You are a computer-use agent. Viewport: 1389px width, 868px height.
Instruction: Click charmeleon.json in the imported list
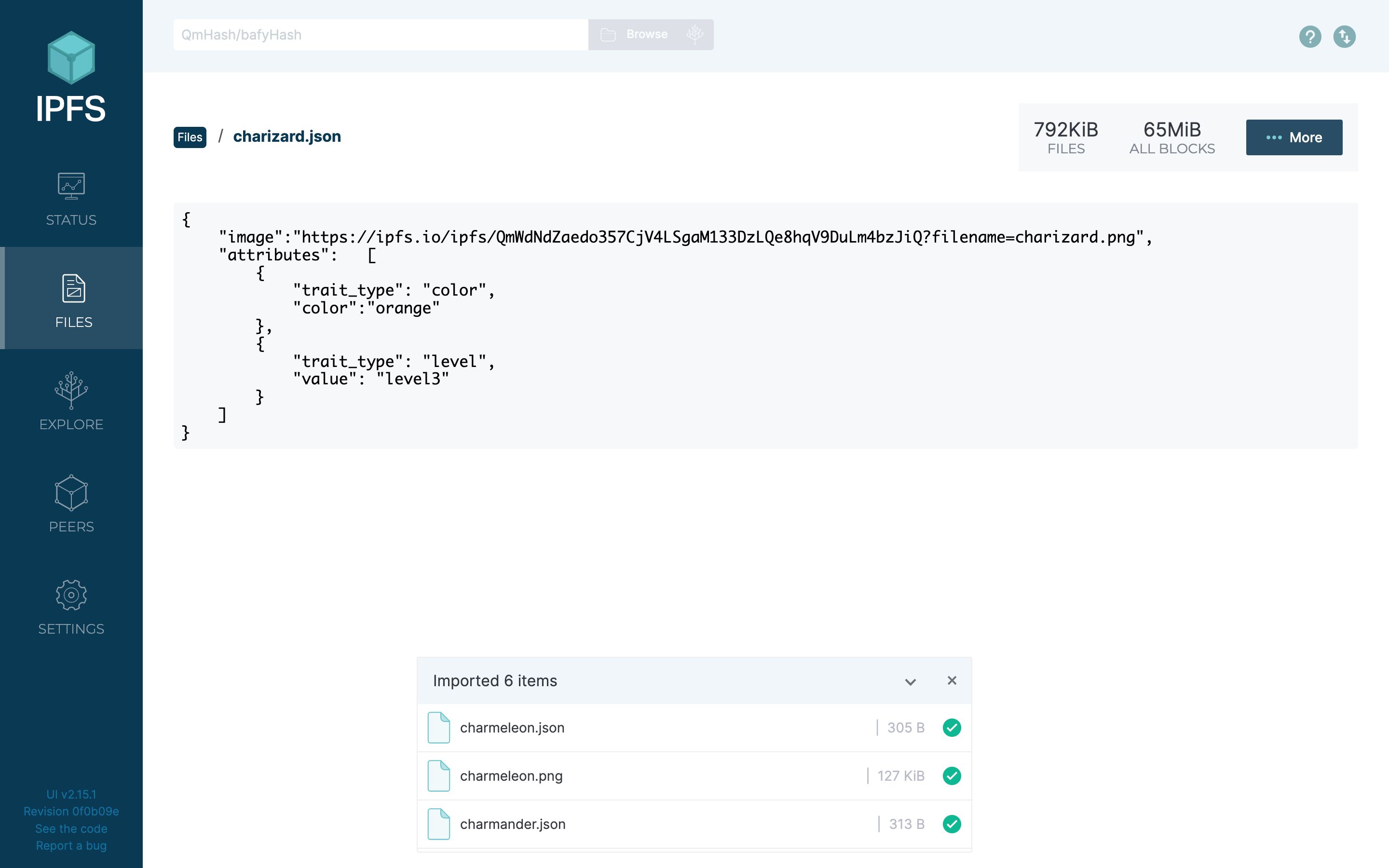[x=512, y=728]
